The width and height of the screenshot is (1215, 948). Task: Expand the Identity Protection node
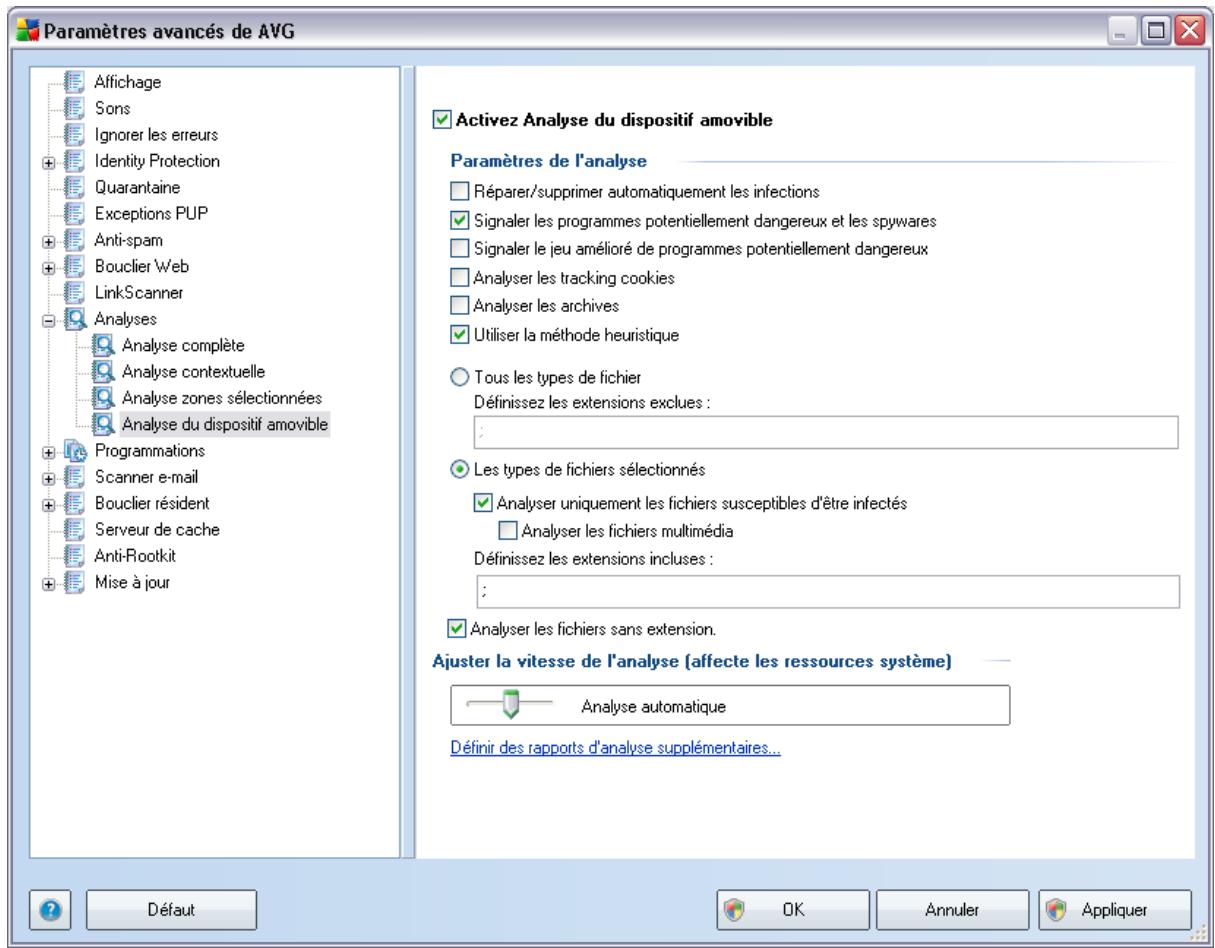pyautogui.click(x=47, y=161)
